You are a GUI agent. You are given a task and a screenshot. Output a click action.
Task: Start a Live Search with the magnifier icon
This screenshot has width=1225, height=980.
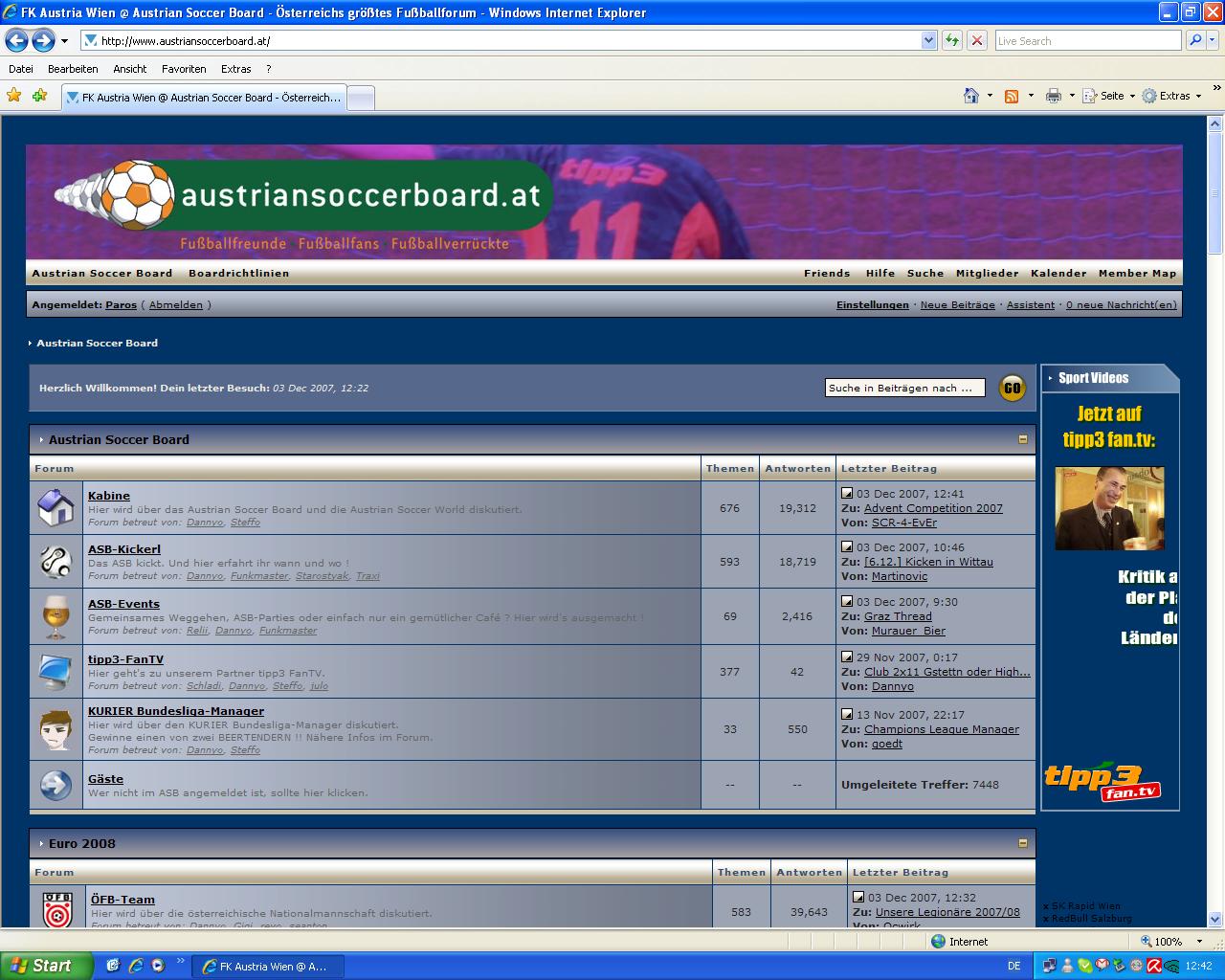click(1195, 40)
